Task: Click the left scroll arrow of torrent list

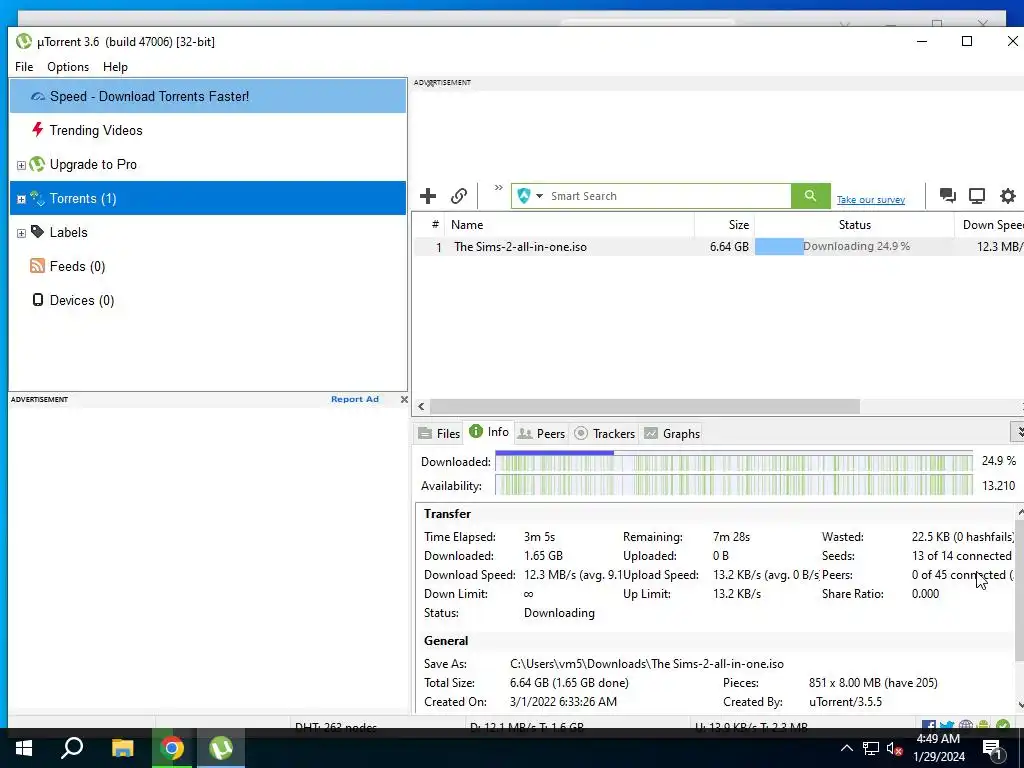Action: [x=421, y=406]
